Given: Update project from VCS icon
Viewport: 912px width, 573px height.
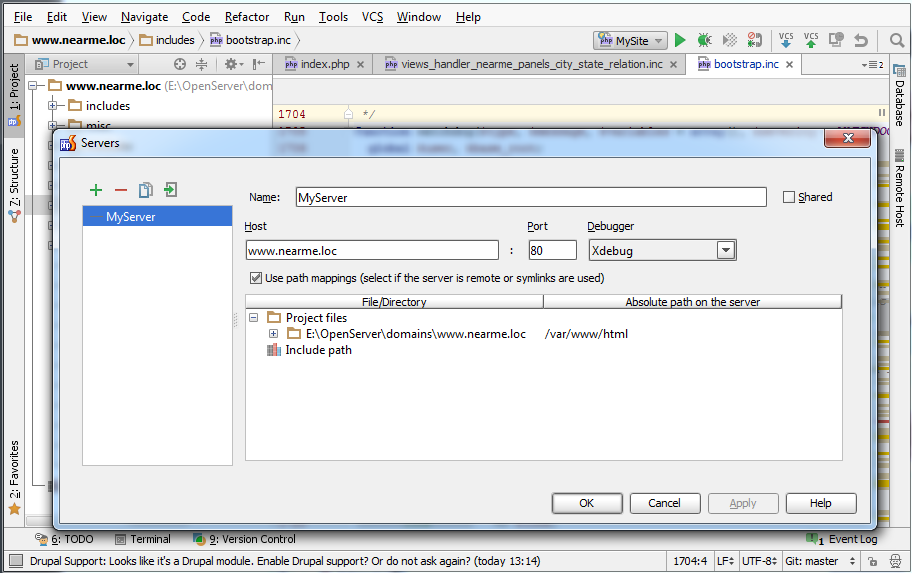Looking at the screenshot, I should pyautogui.click(x=786, y=40).
